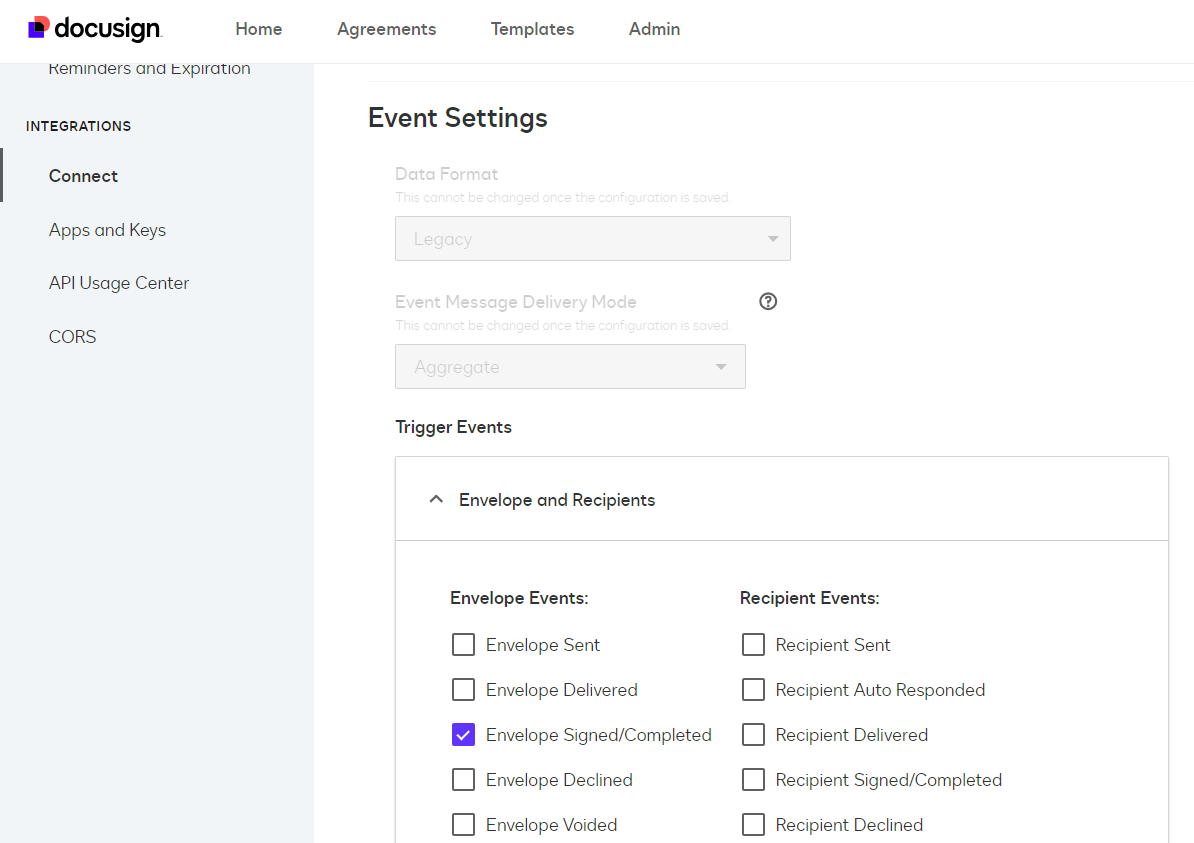Check the Recipient Sent event
Viewport: 1194px width, 843px height.
753,645
